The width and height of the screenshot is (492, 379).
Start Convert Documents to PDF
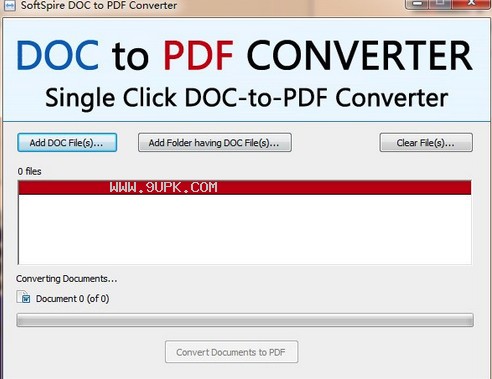click(231, 352)
